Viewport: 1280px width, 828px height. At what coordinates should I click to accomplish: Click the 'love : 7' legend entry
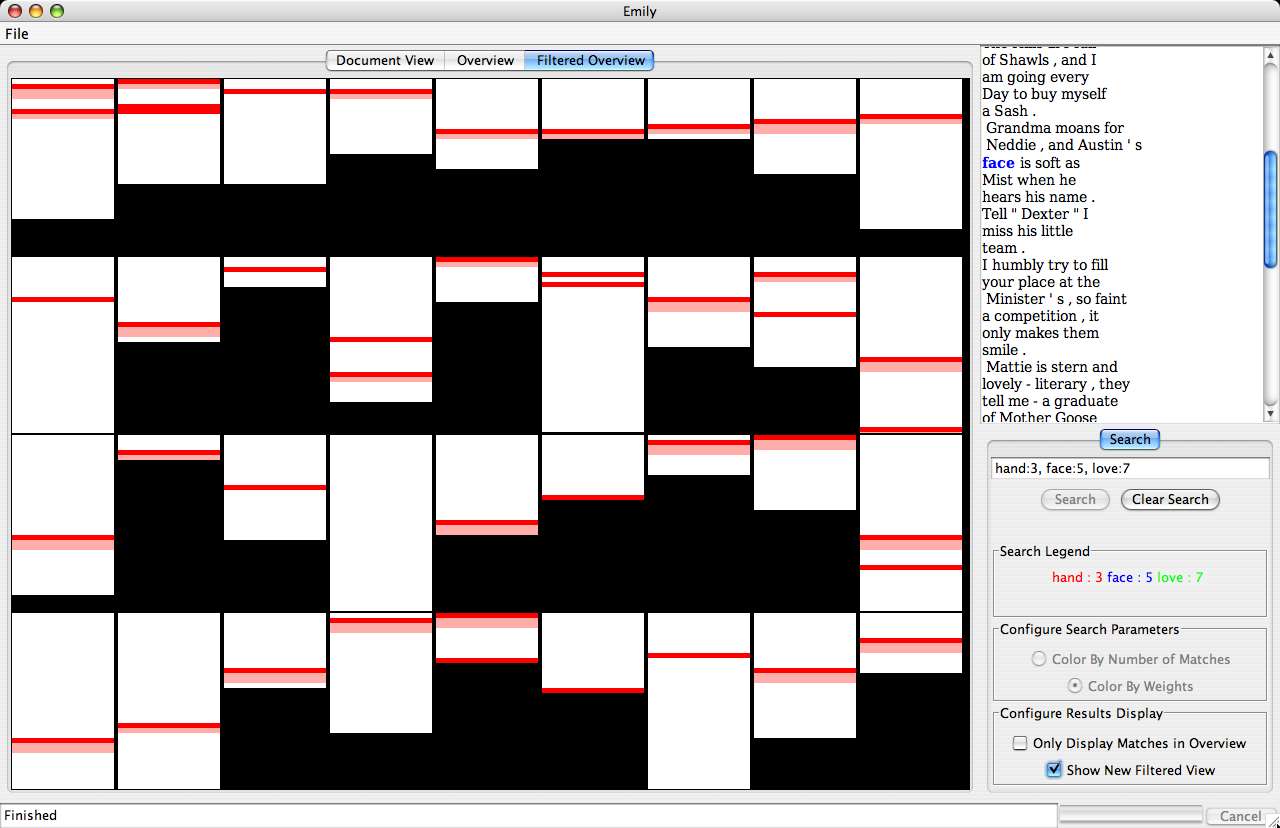(x=1180, y=577)
